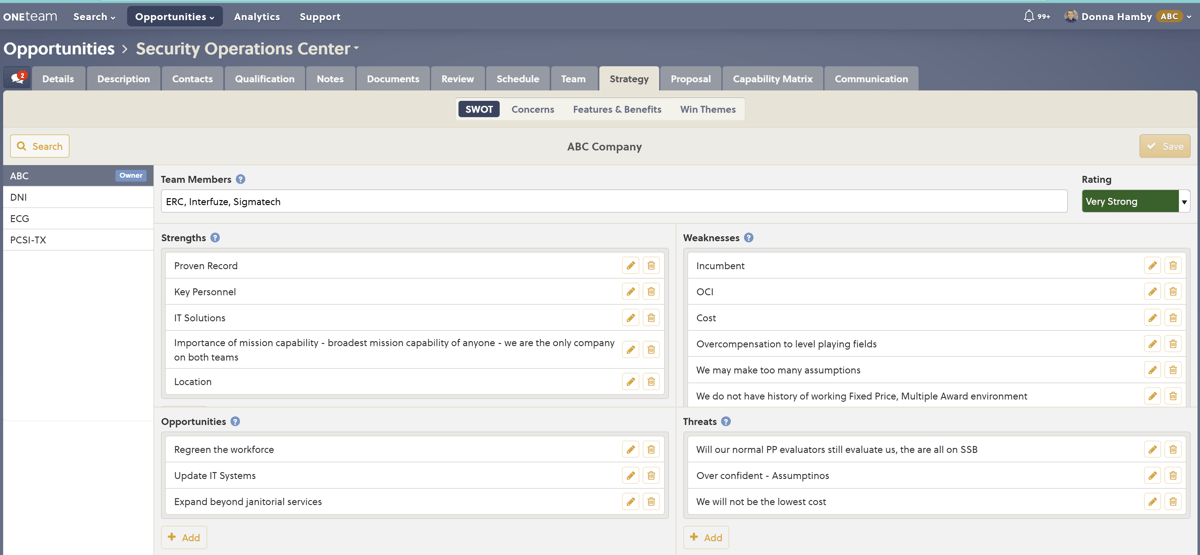Show help icon next to Threats

pyautogui.click(x=726, y=422)
